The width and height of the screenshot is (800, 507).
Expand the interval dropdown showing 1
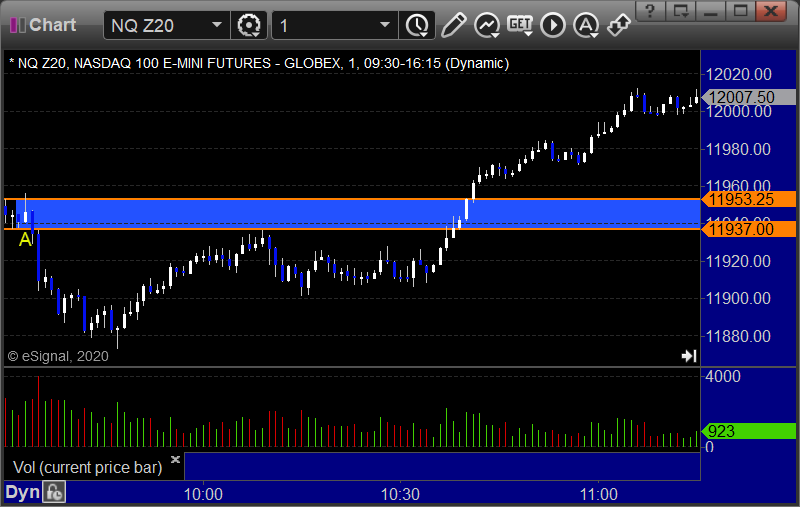(385, 24)
